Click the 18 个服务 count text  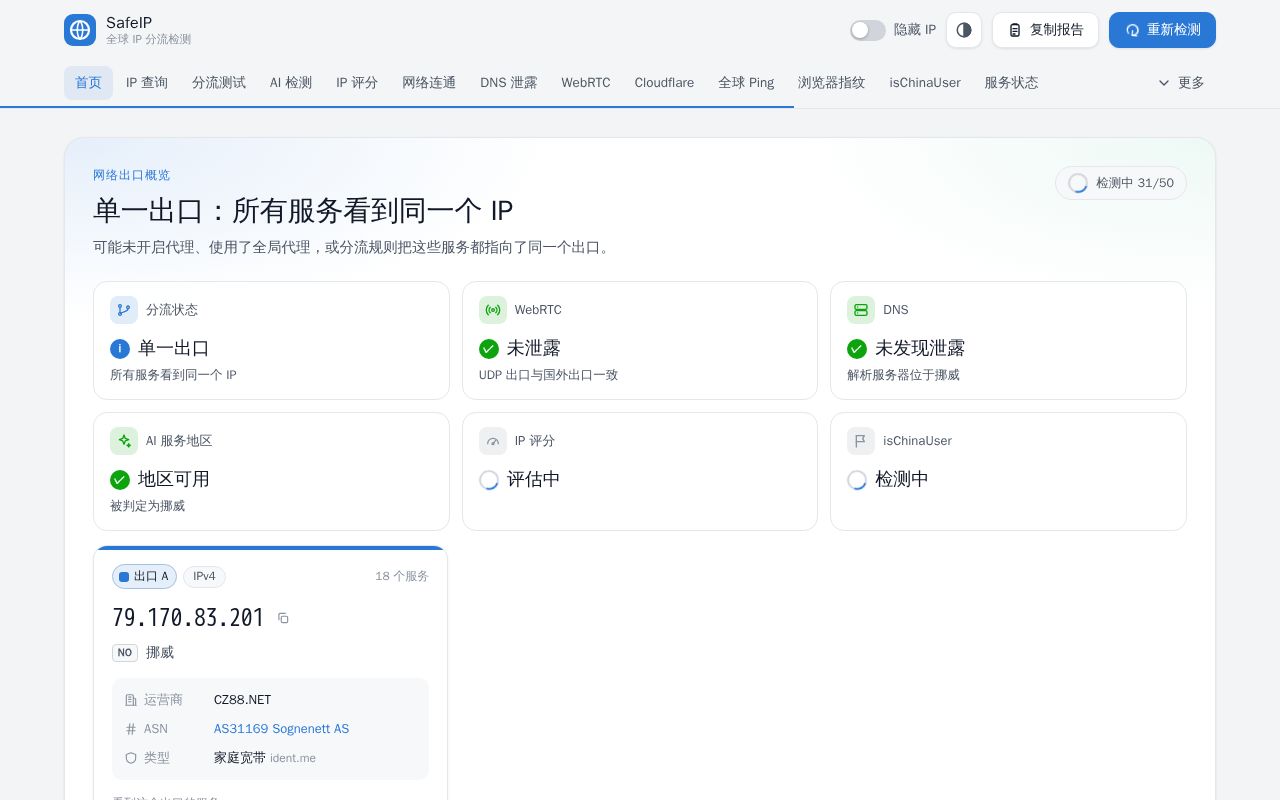point(402,577)
